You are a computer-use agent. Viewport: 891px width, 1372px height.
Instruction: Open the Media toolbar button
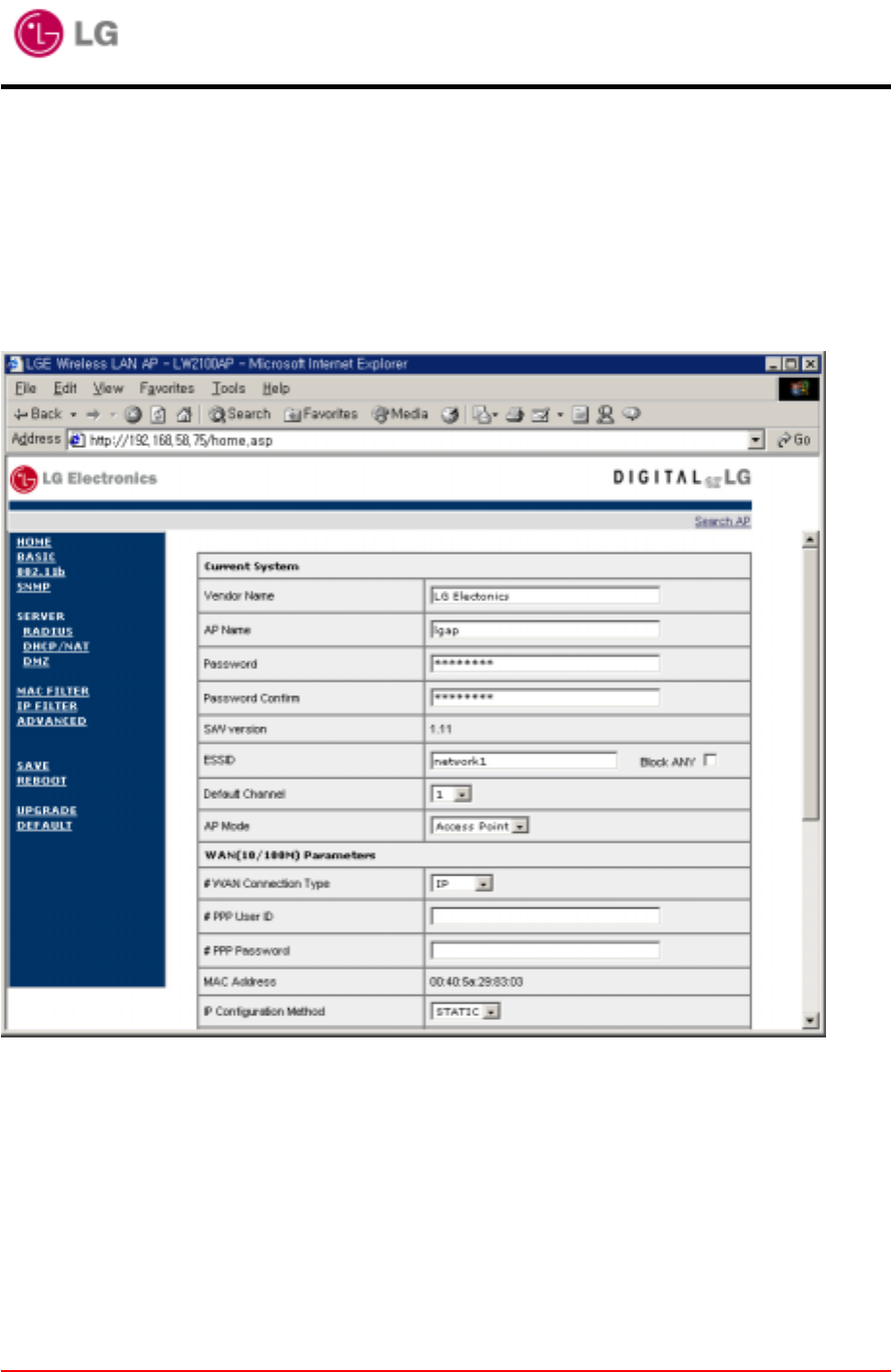point(400,414)
